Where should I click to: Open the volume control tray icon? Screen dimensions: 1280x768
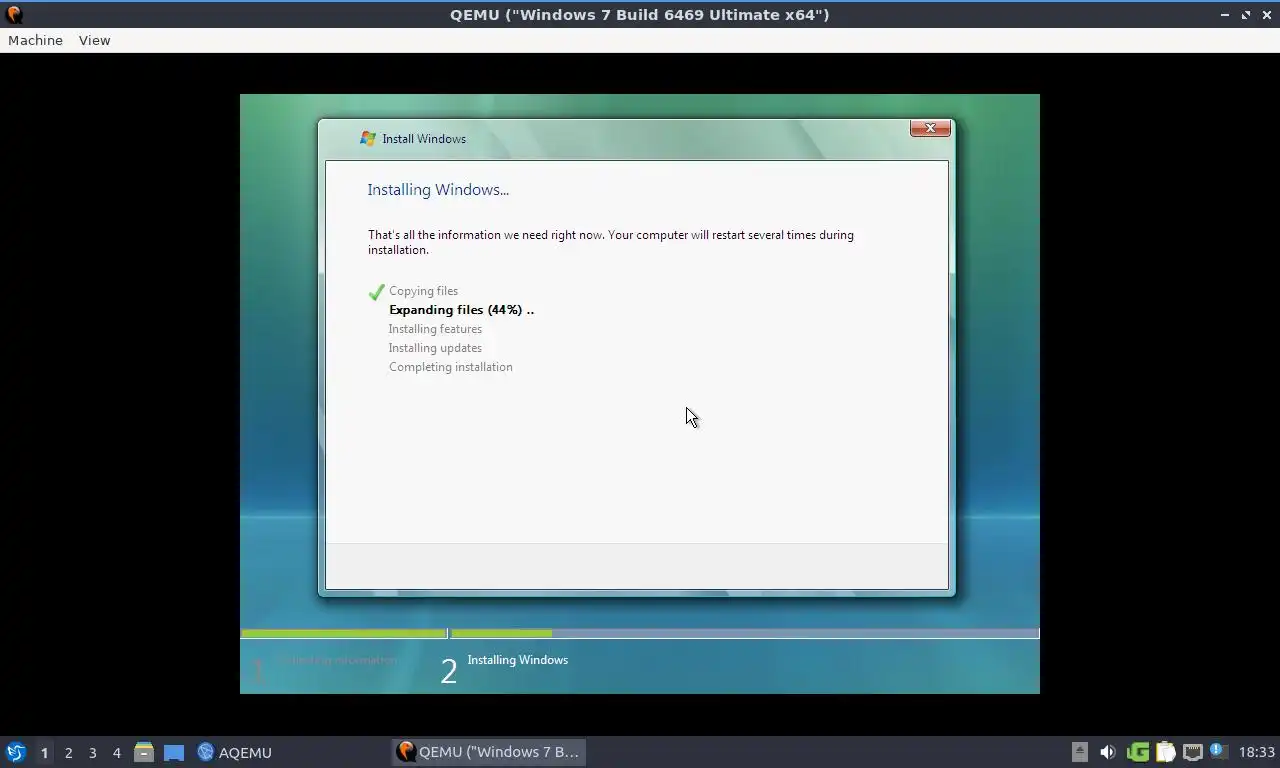[1108, 752]
